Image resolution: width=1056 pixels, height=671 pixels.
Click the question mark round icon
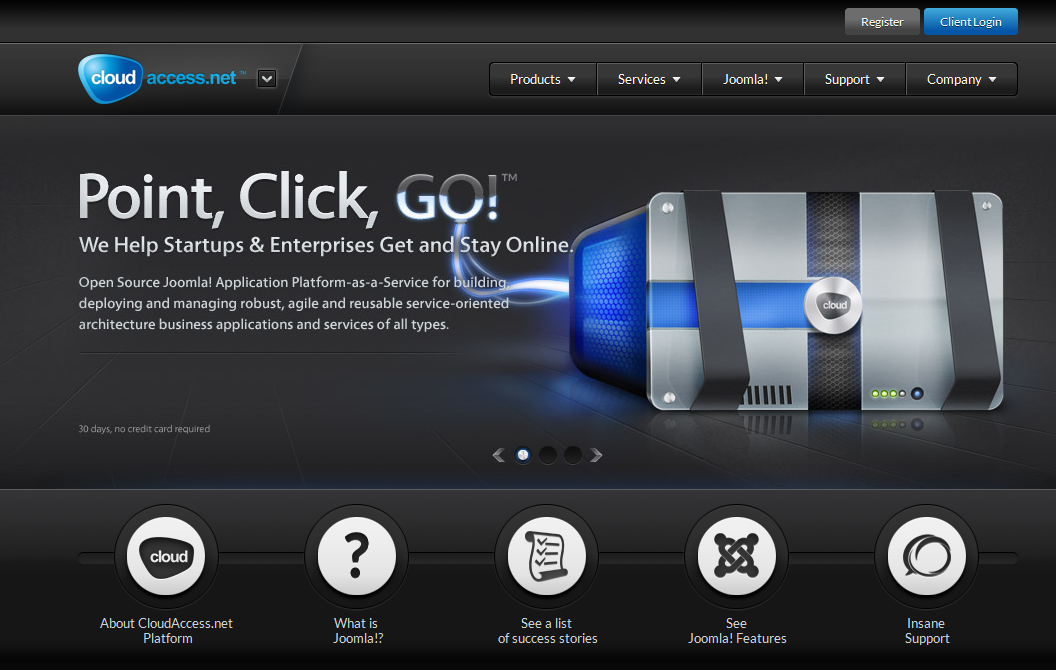point(356,556)
